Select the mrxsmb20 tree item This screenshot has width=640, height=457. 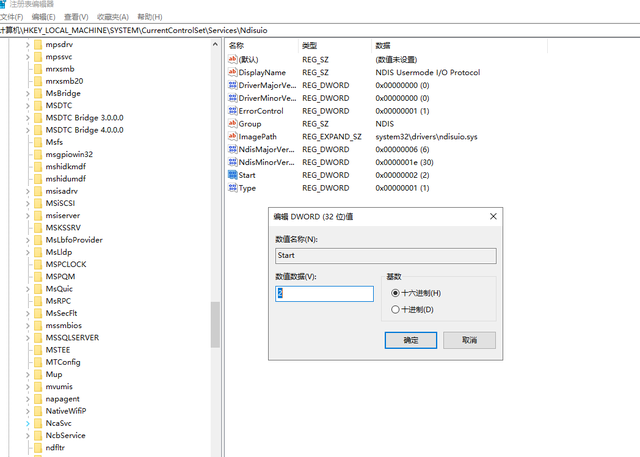pyautogui.click(x=64, y=81)
